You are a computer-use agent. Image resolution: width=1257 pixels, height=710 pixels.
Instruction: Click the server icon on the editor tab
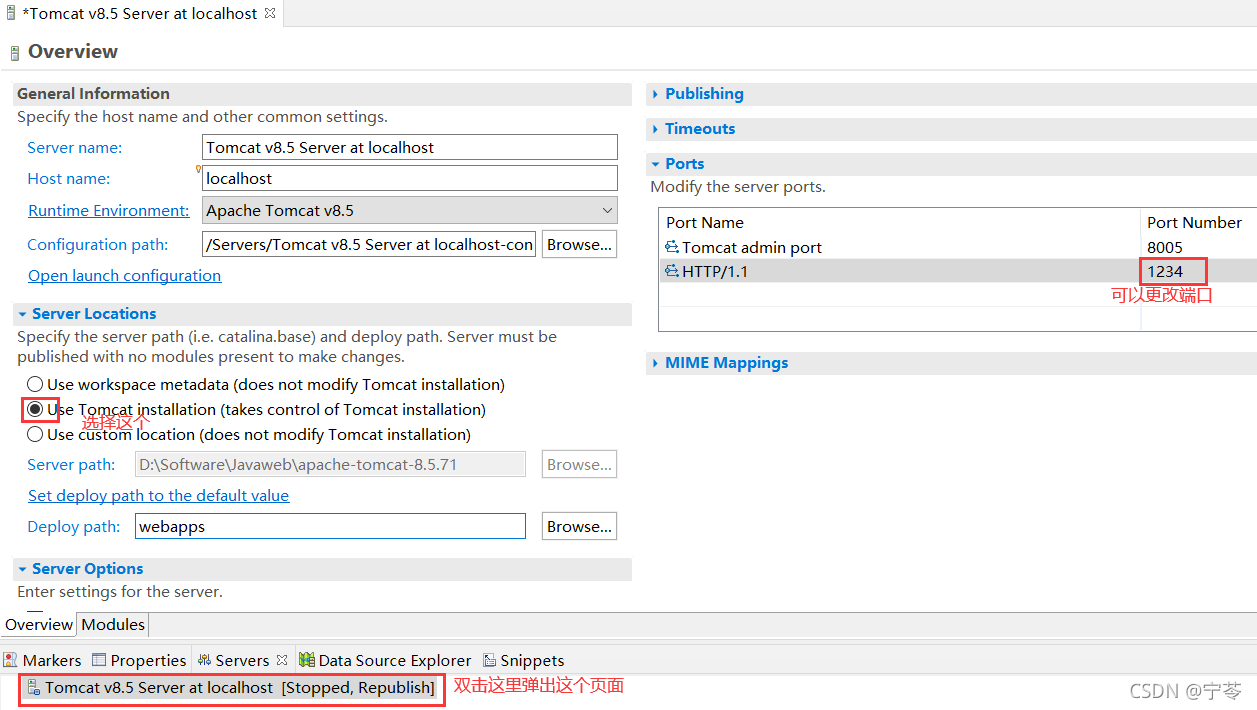(x=11, y=14)
